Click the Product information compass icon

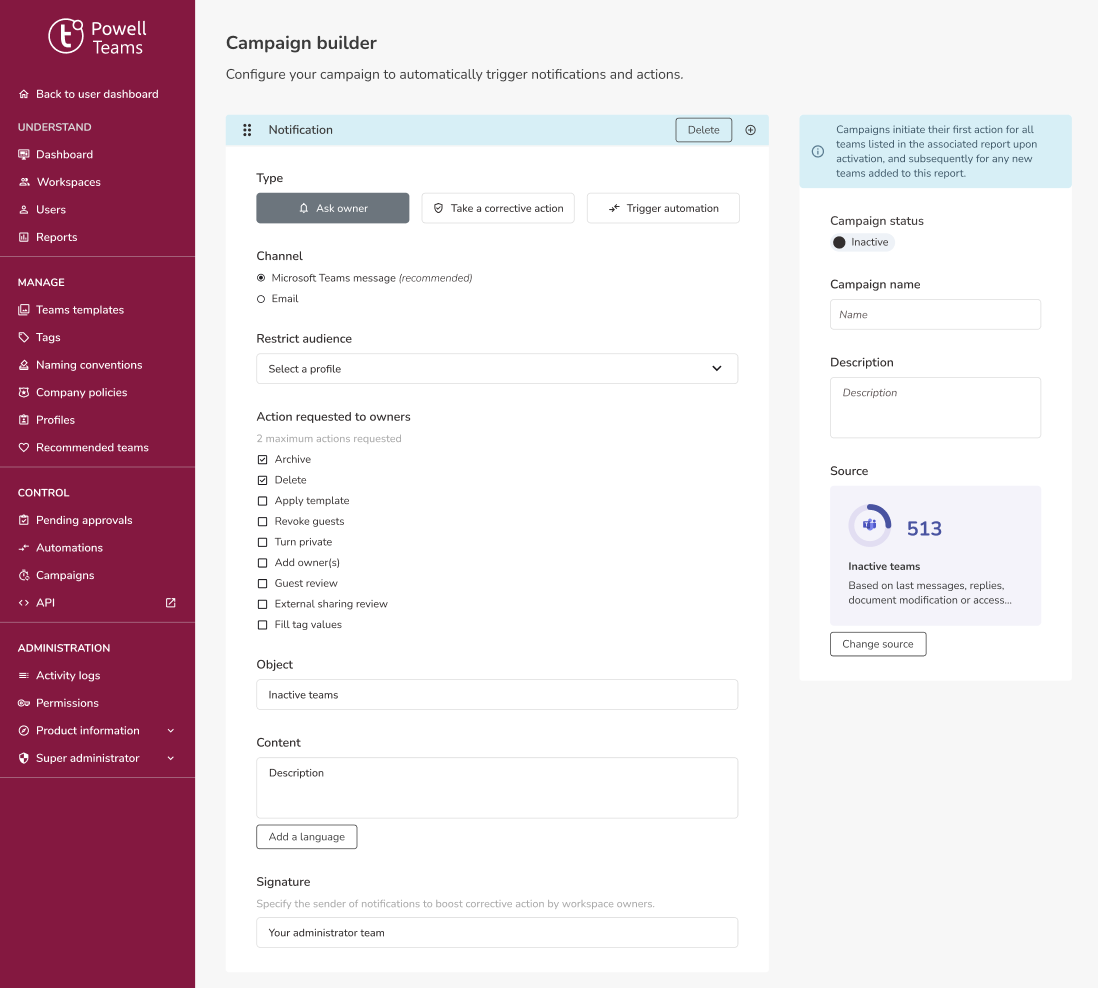[24, 730]
